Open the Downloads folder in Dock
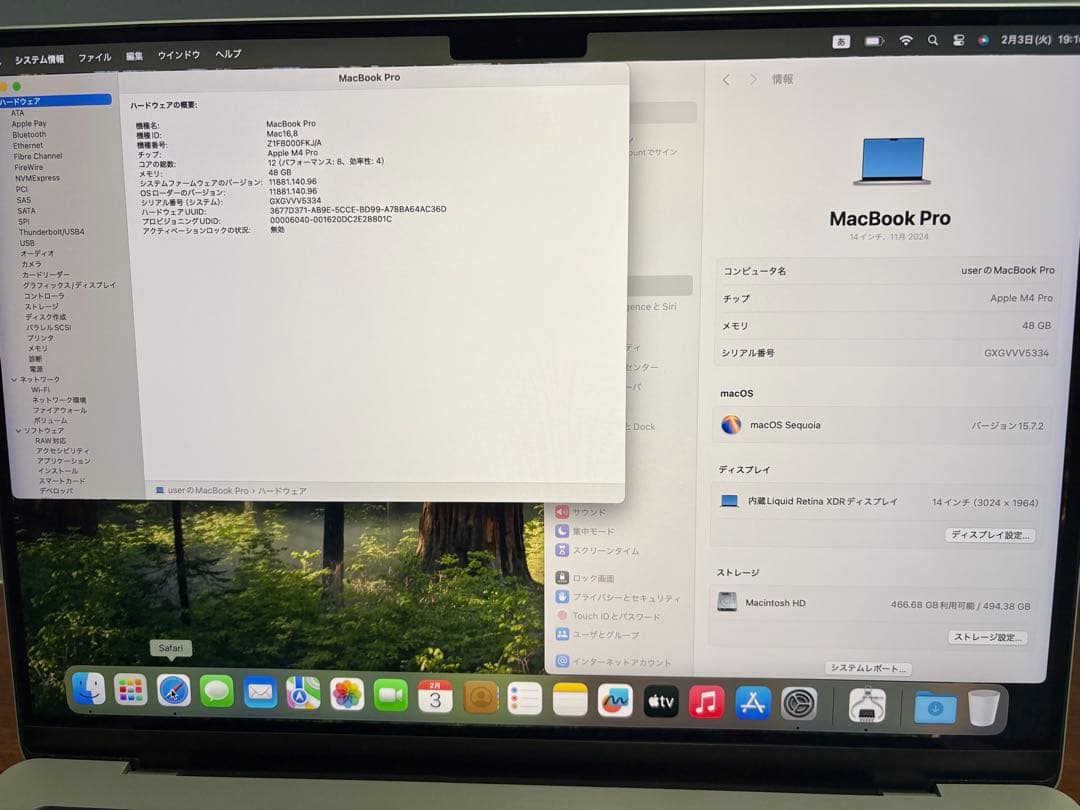Screen dimensions: 1080x810 (x=935, y=707)
